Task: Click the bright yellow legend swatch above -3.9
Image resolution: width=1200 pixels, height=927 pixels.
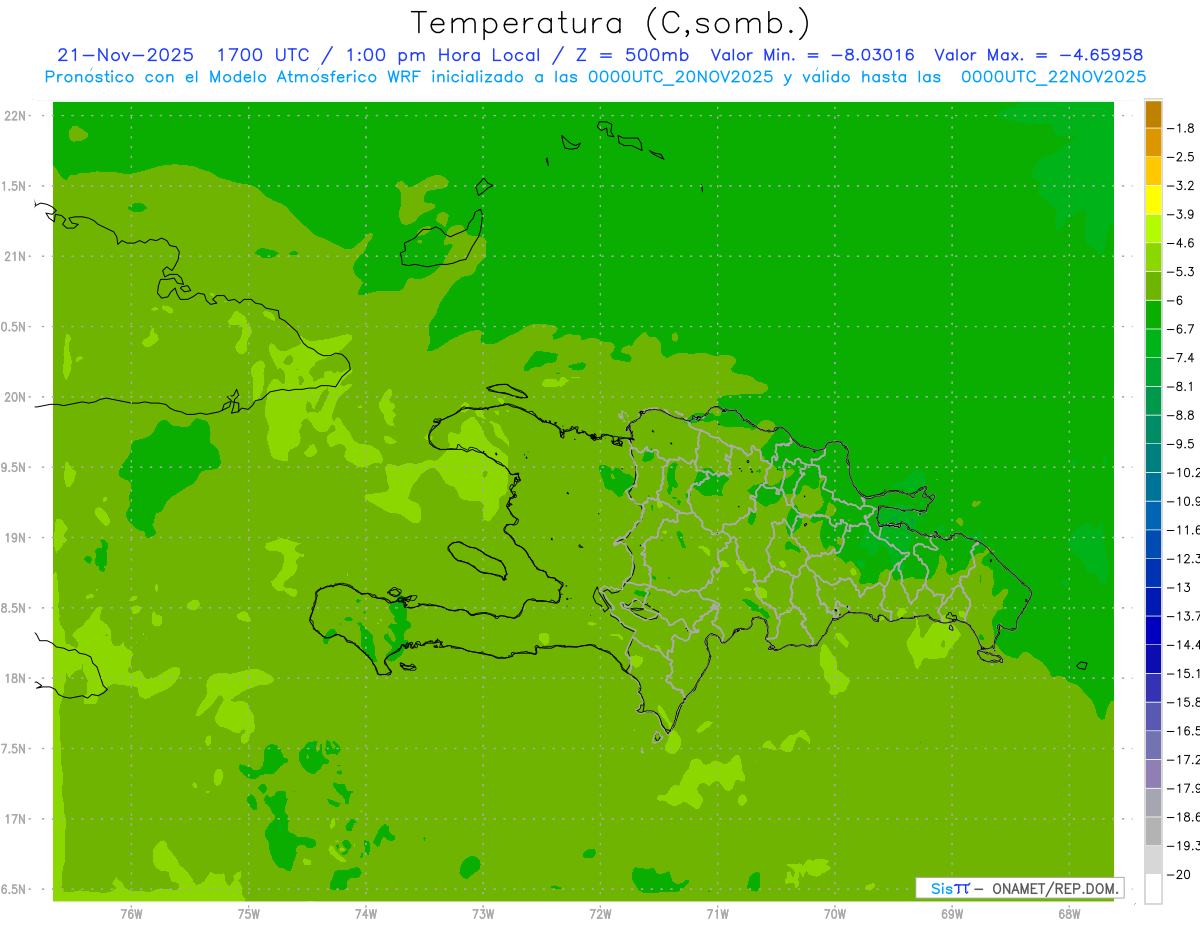Action: pyautogui.click(x=1153, y=200)
